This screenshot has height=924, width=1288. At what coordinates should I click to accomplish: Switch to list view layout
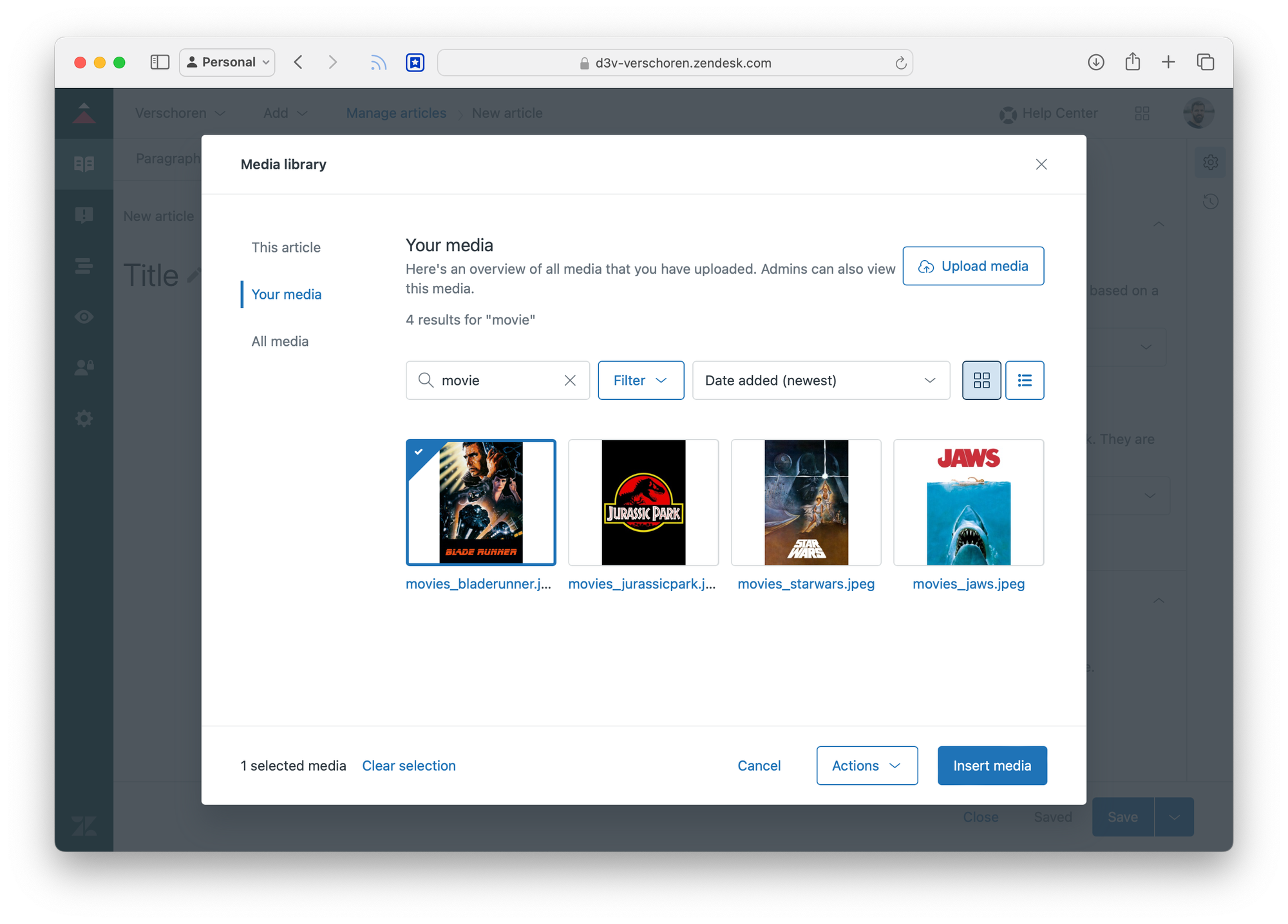coord(1024,381)
